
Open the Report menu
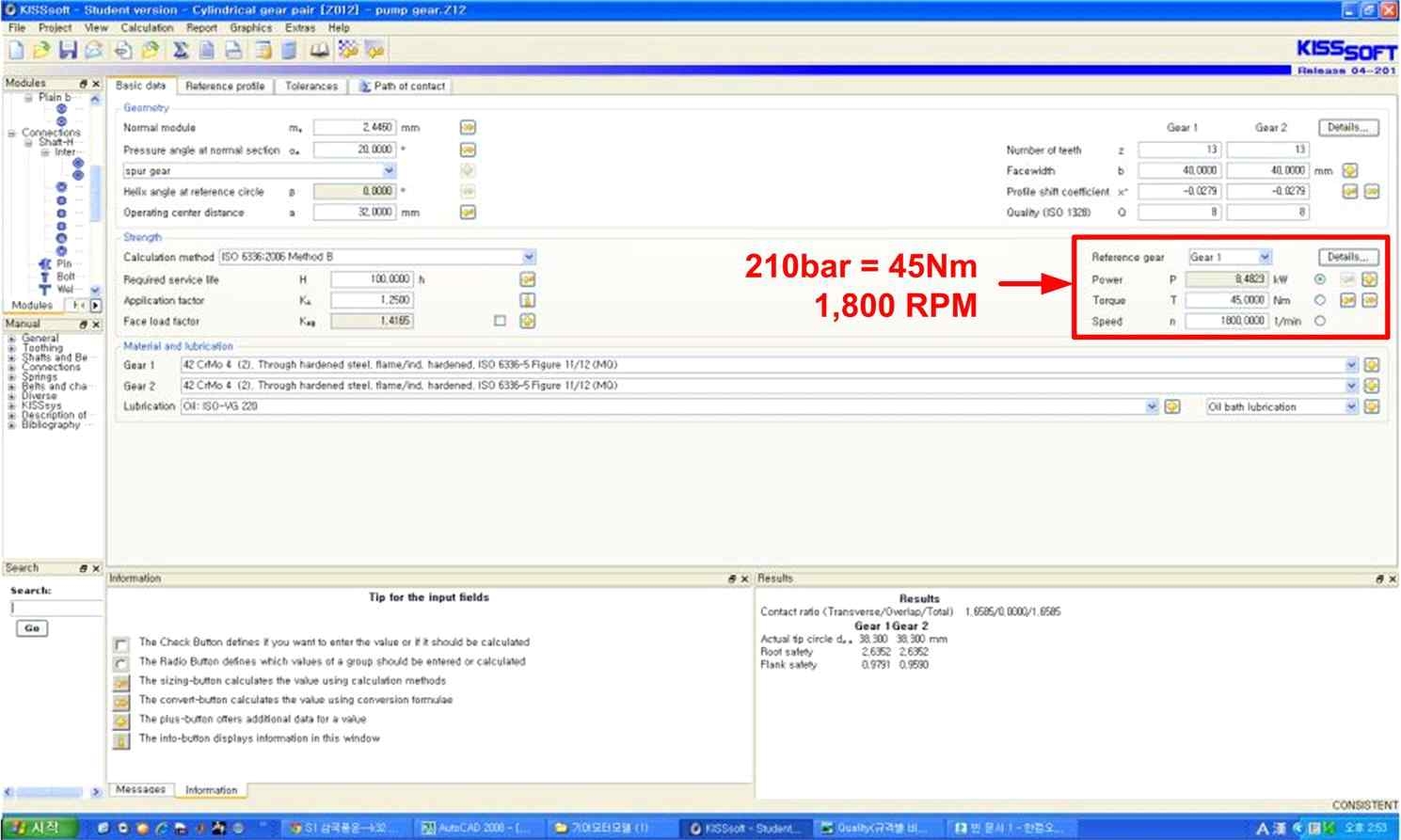click(201, 27)
